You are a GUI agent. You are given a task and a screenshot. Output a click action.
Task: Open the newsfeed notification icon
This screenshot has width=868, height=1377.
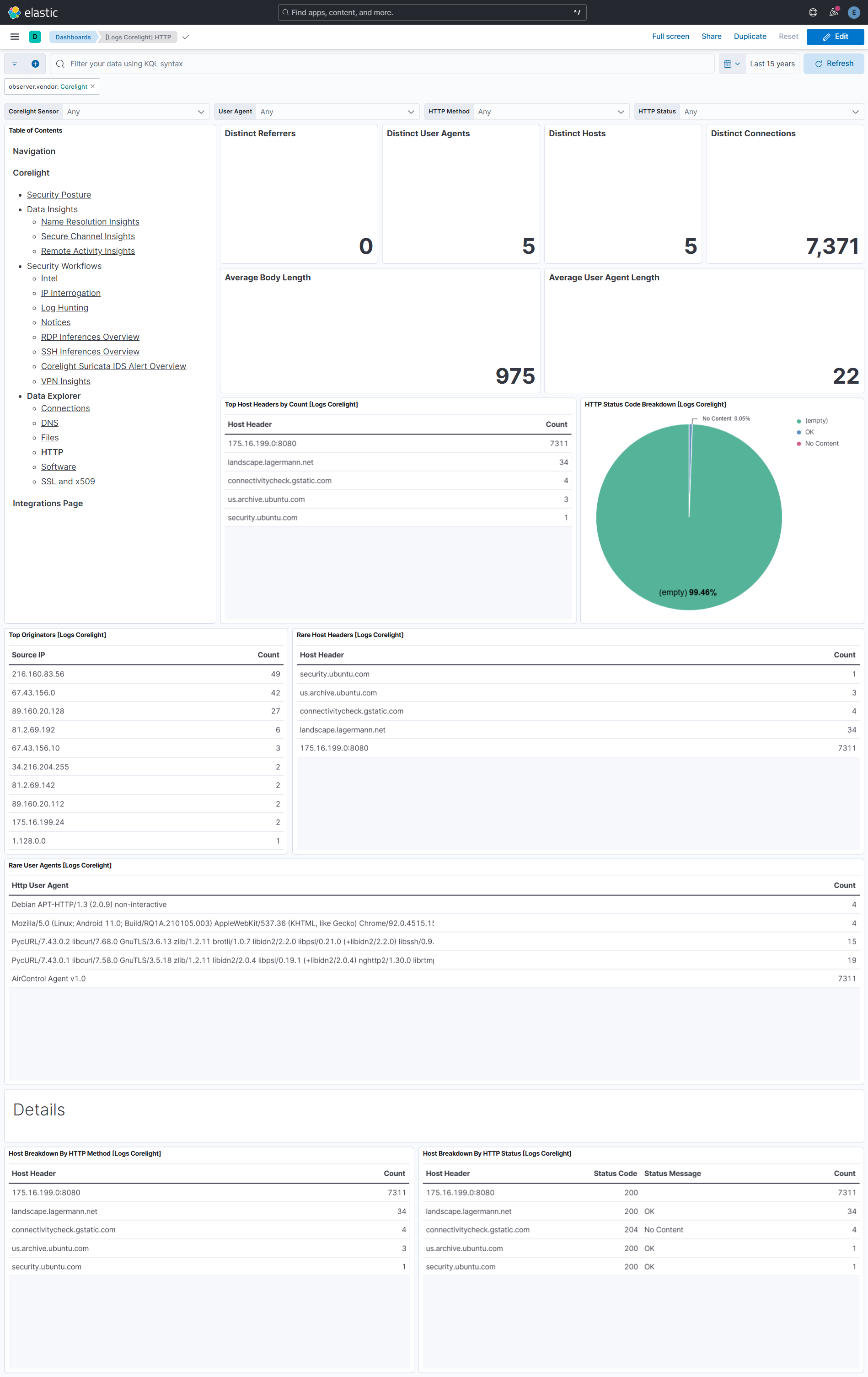tap(833, 12)
